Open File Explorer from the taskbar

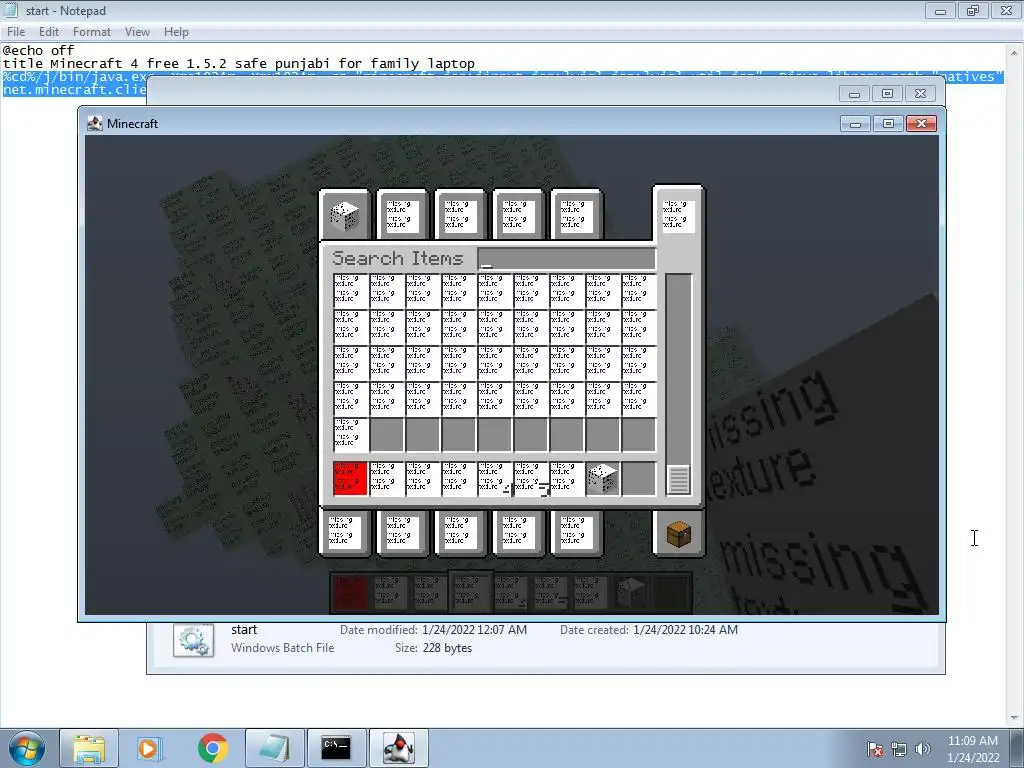[89, 748]
